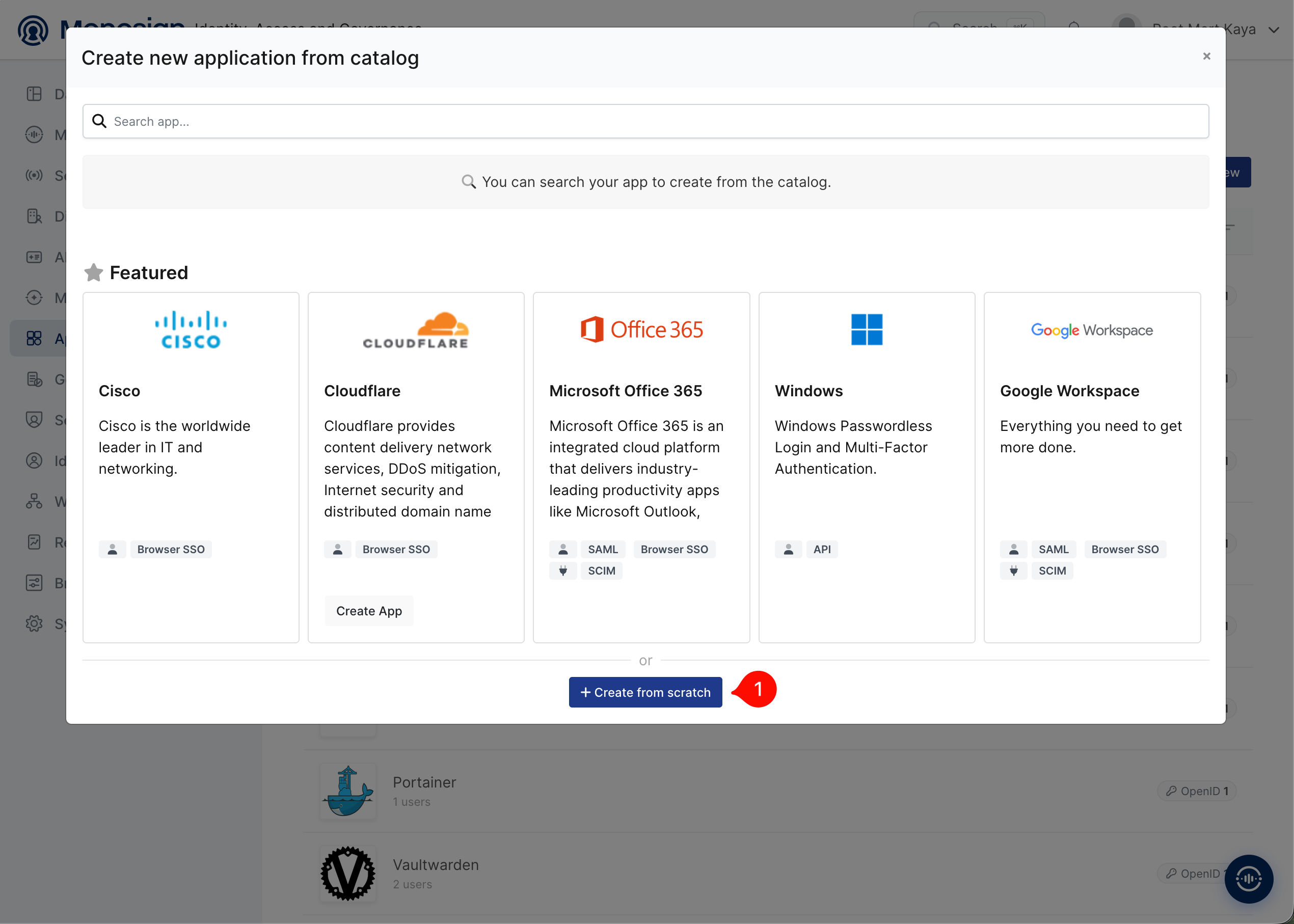Click the Windows logo image

pyautogui.click(x=867, y=330)
